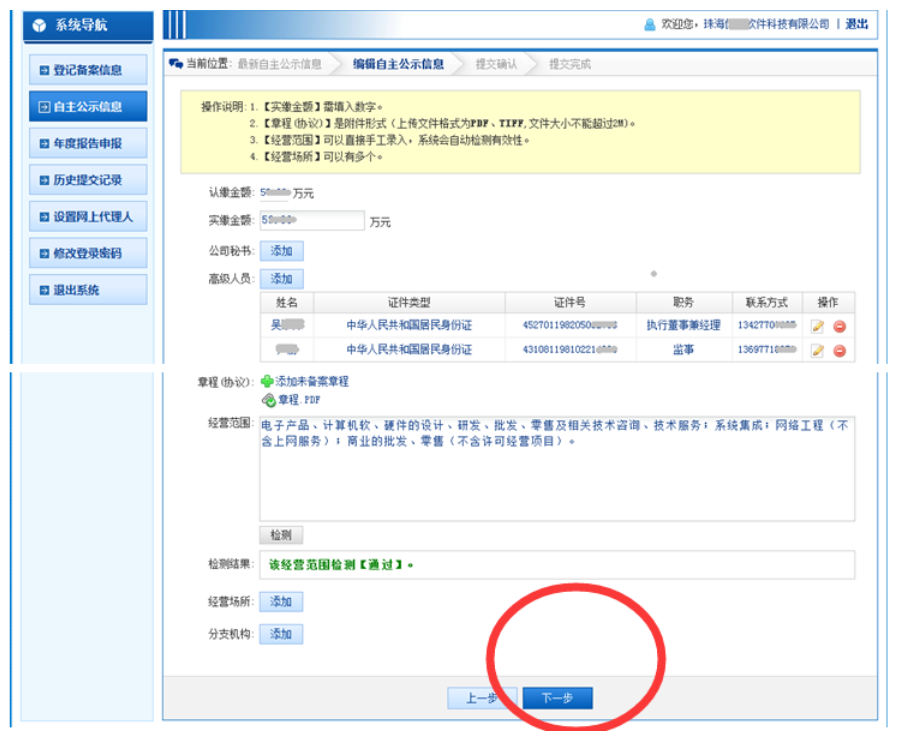
Task: Open 历史提交记录 sidebar item
Action: [x=88, y=180]
